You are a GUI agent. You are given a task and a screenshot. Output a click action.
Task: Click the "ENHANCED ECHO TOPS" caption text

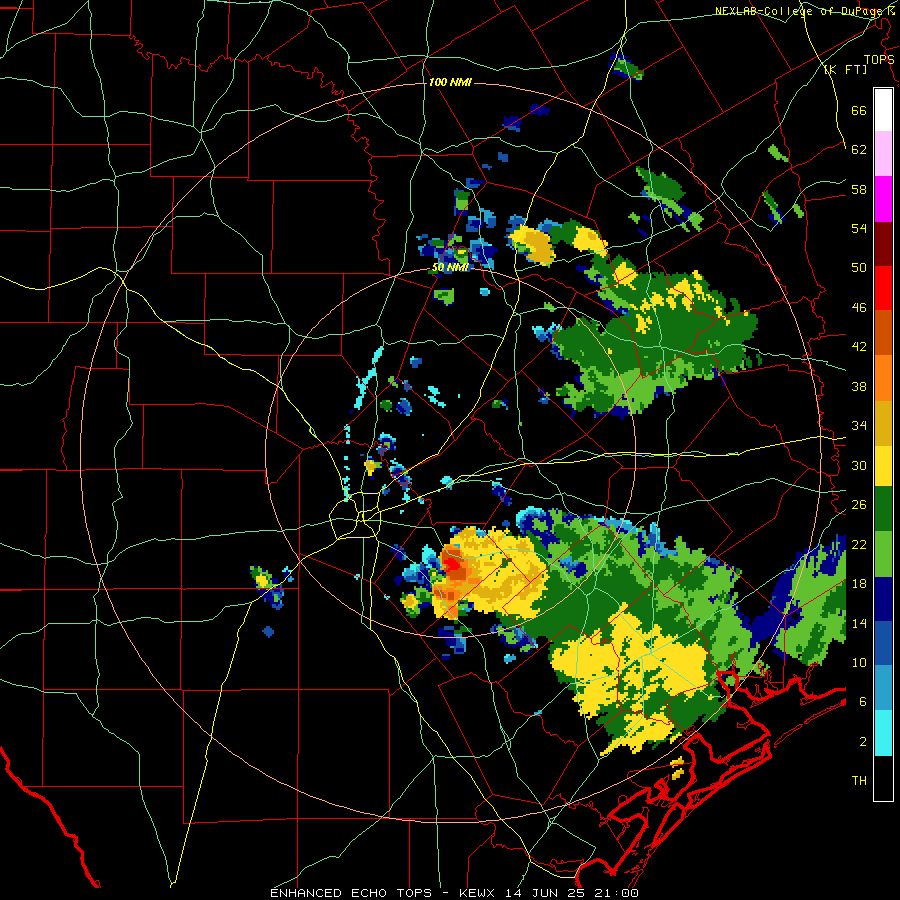pos(351,893)
